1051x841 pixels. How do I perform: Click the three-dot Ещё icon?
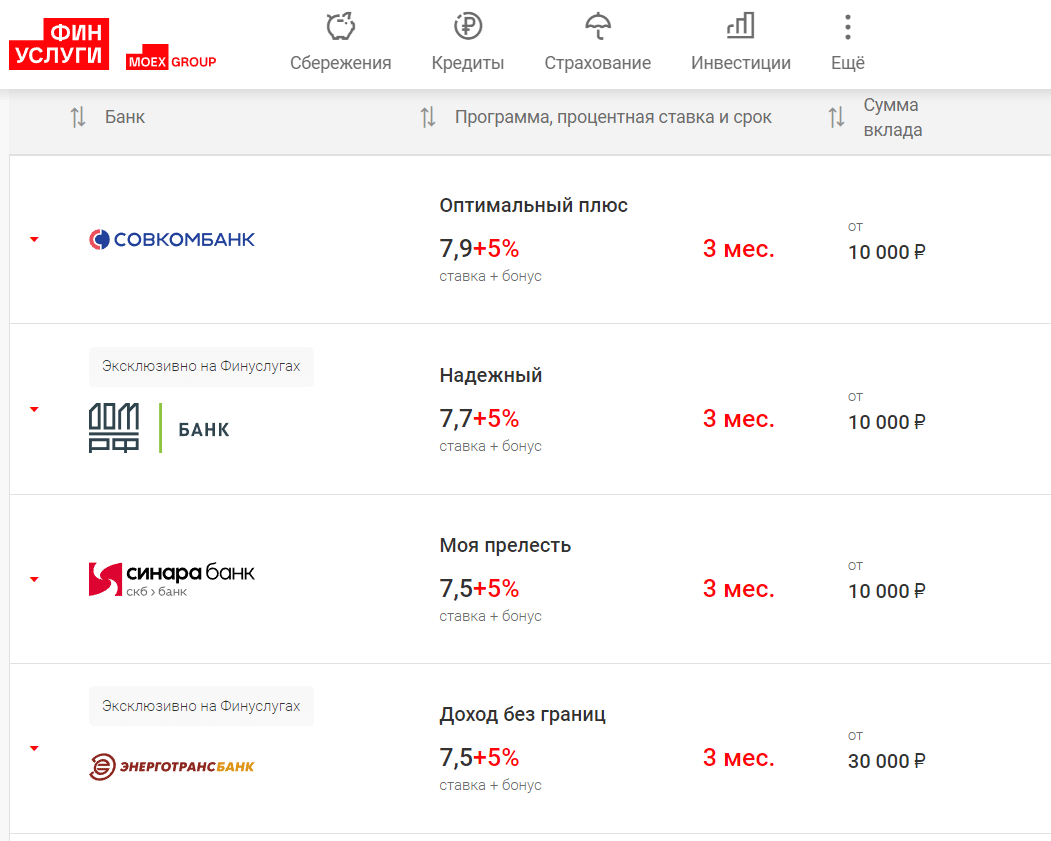[848, 27]
